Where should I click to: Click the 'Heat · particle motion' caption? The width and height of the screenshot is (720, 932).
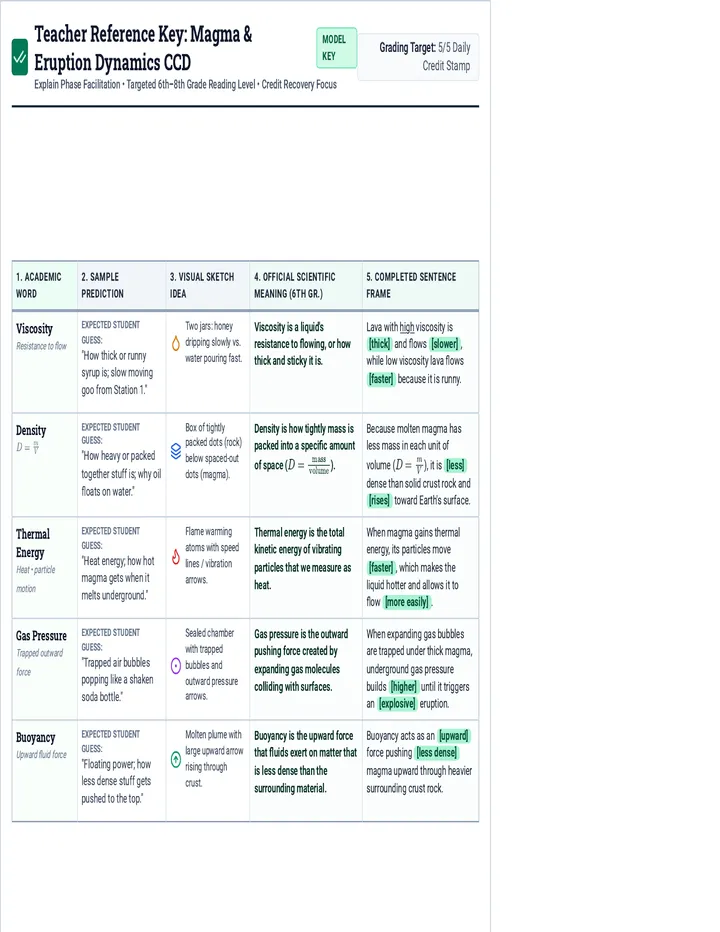tap(36, 579)
